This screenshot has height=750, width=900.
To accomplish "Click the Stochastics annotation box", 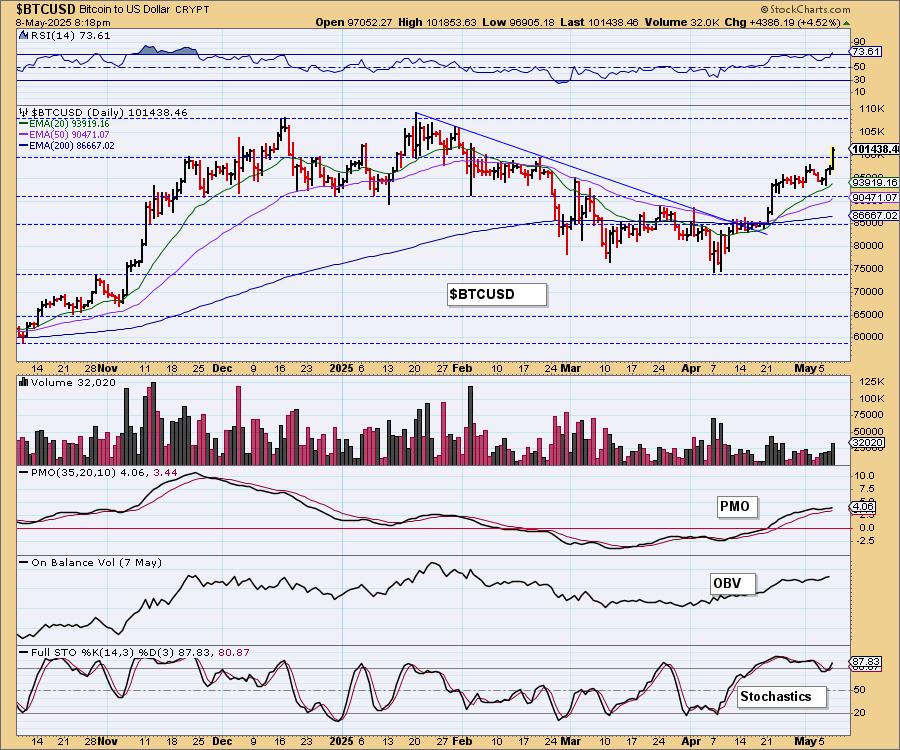I will (x=781, y=697).
